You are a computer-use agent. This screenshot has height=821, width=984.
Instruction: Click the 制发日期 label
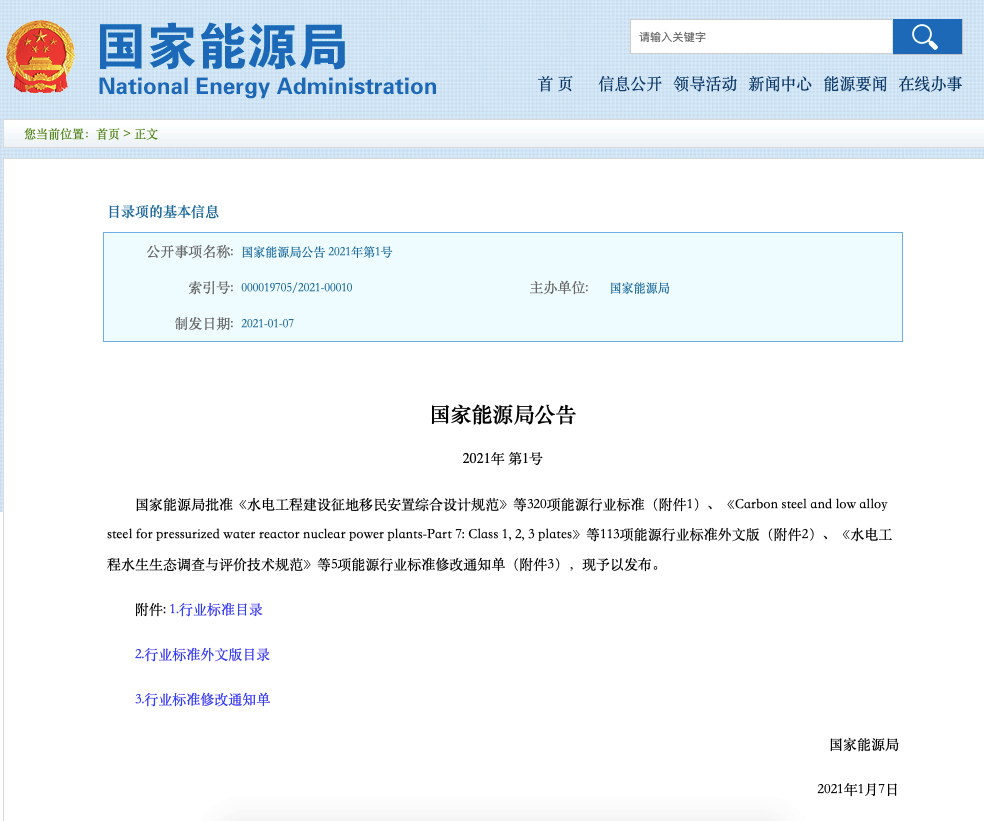[204, 324]
